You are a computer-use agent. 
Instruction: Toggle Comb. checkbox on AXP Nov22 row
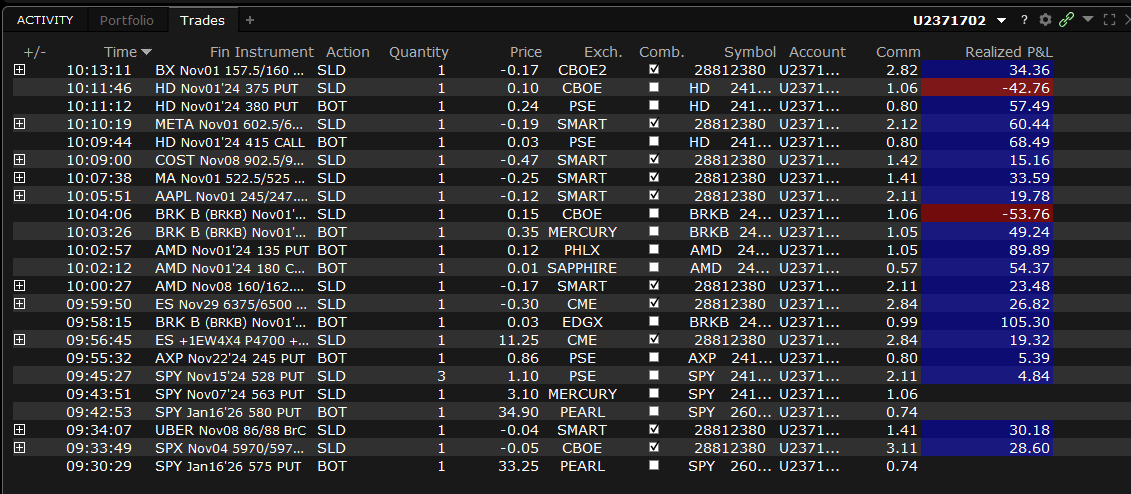(654, 358)
